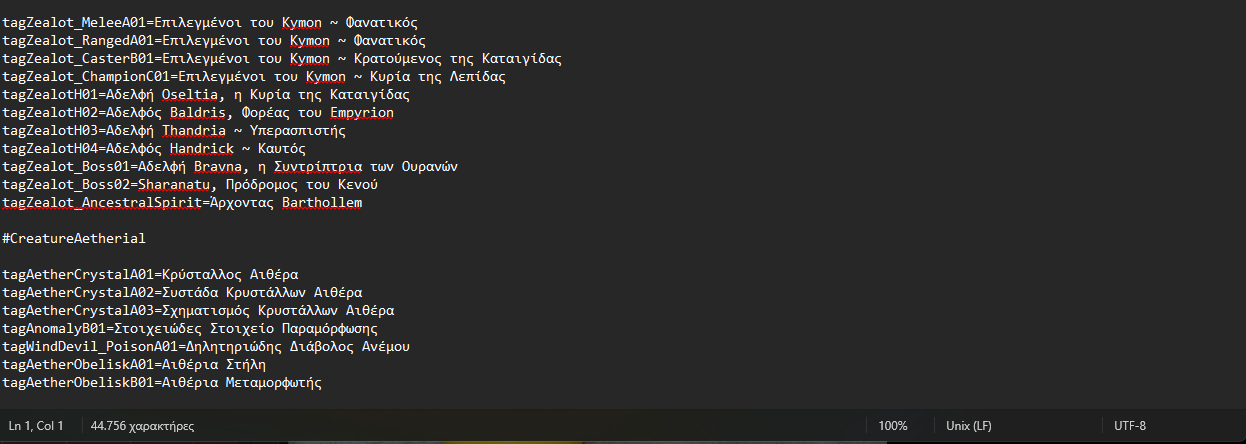Click the underlined word Empyrion
This screenshot has width=1246, height=444.
tap(361, 113)
